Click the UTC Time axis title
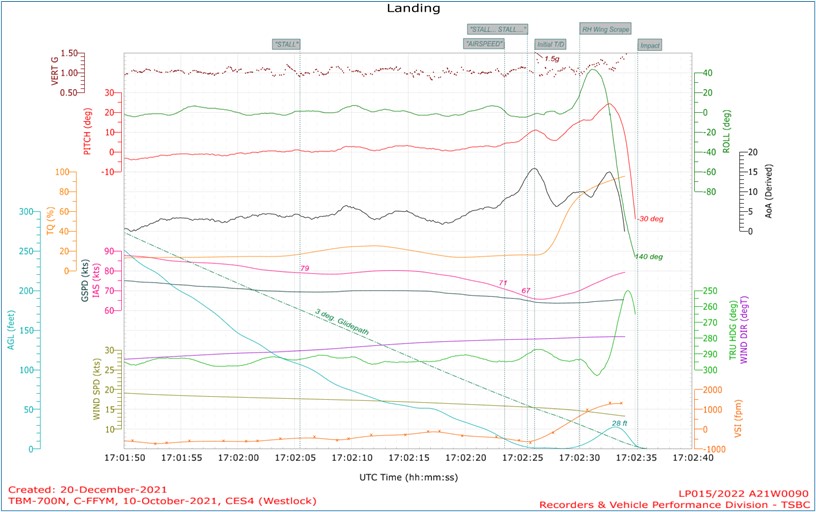The height and width of the screenshot is (512, 816). 408,478
